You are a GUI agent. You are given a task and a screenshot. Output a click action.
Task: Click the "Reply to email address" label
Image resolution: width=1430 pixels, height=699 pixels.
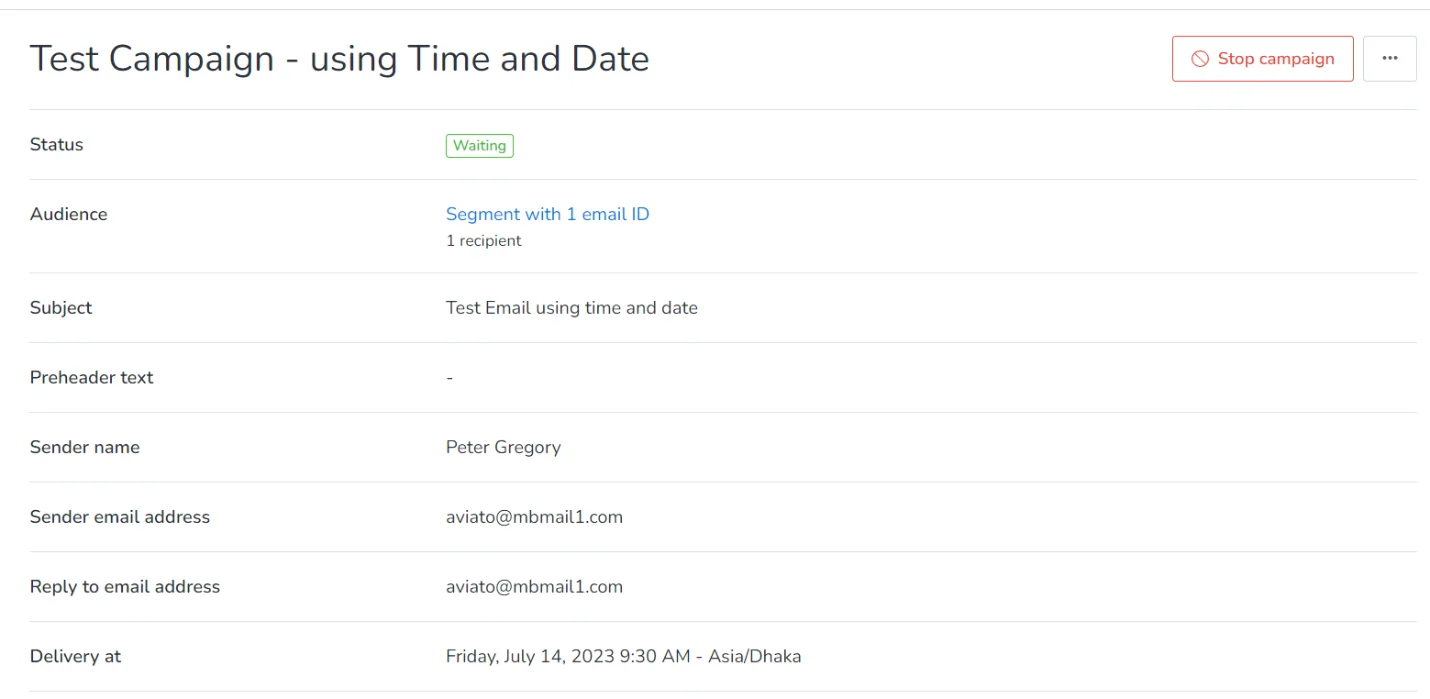click(x=125, y=587)
